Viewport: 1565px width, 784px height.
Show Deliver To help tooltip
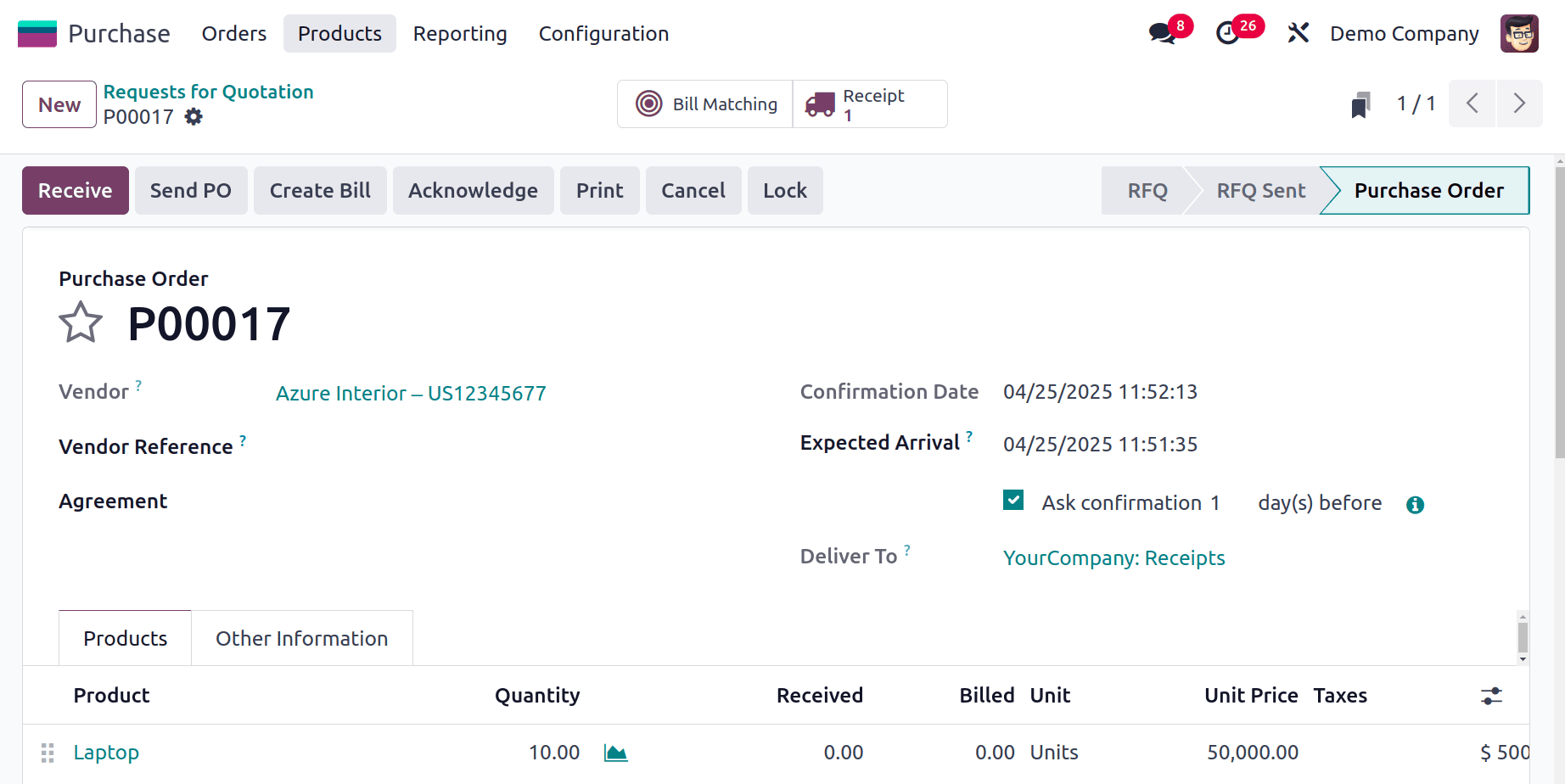(x=907, y=550)
